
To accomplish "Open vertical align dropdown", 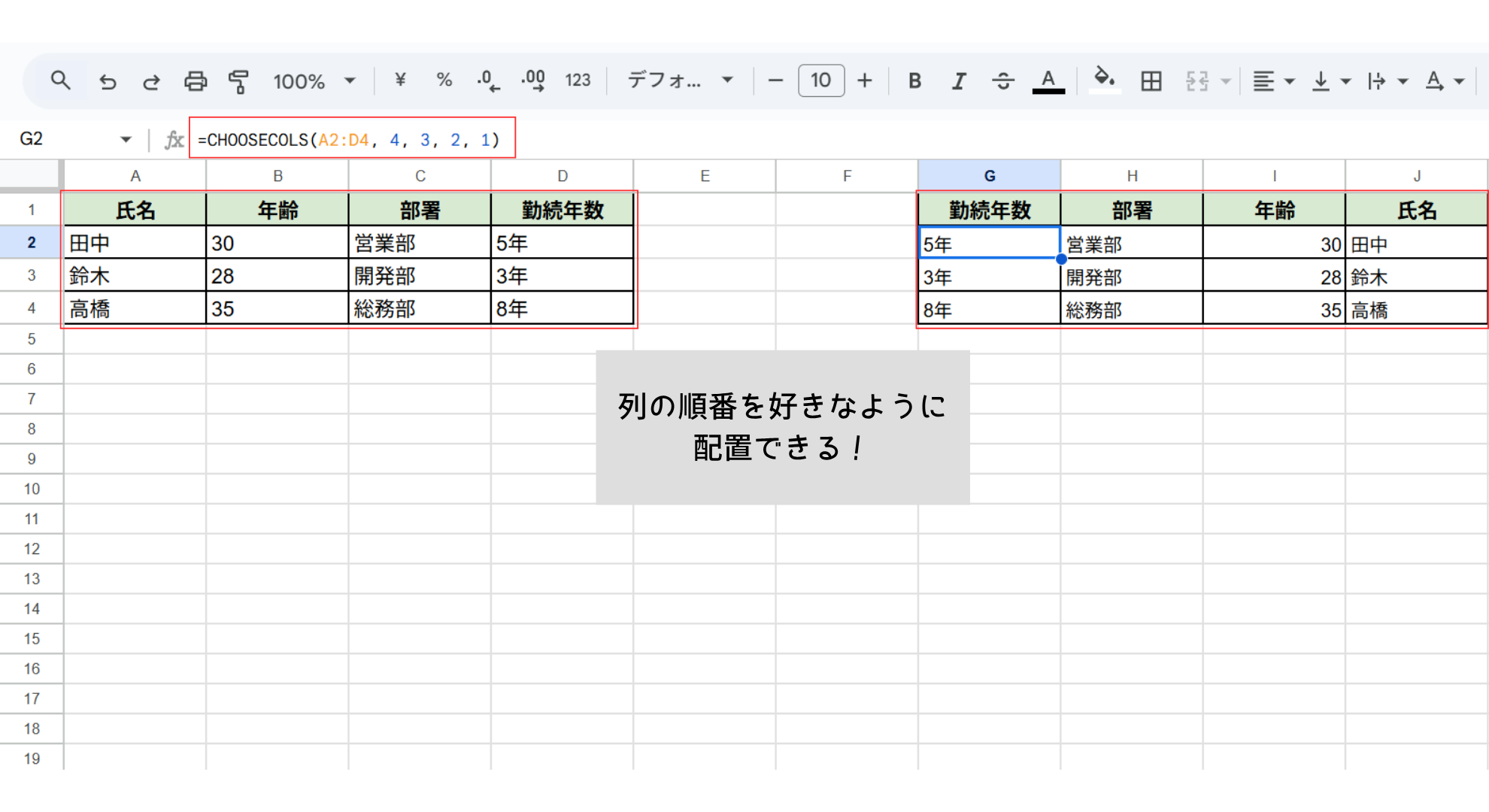I will tap(1330, 80).
